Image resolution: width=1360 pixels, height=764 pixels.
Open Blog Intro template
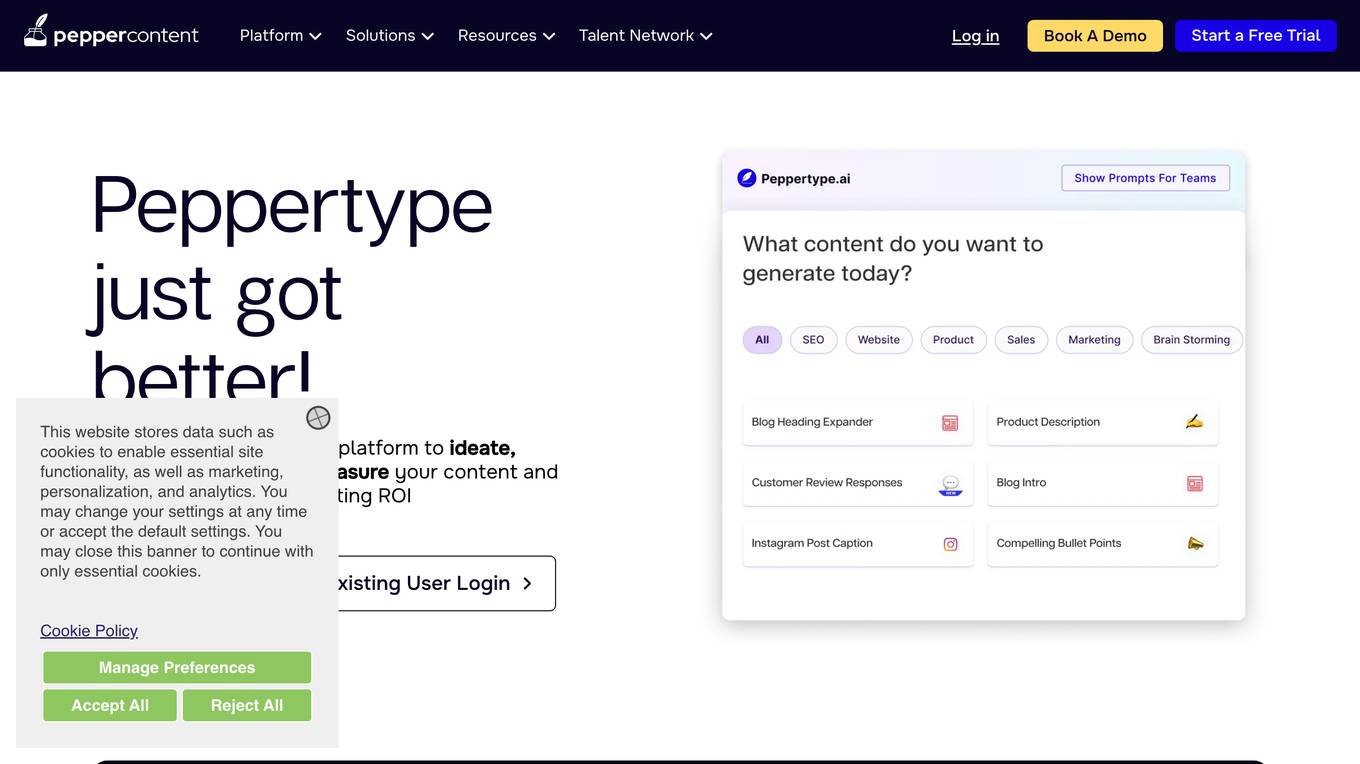click(x=1103, y=484)
